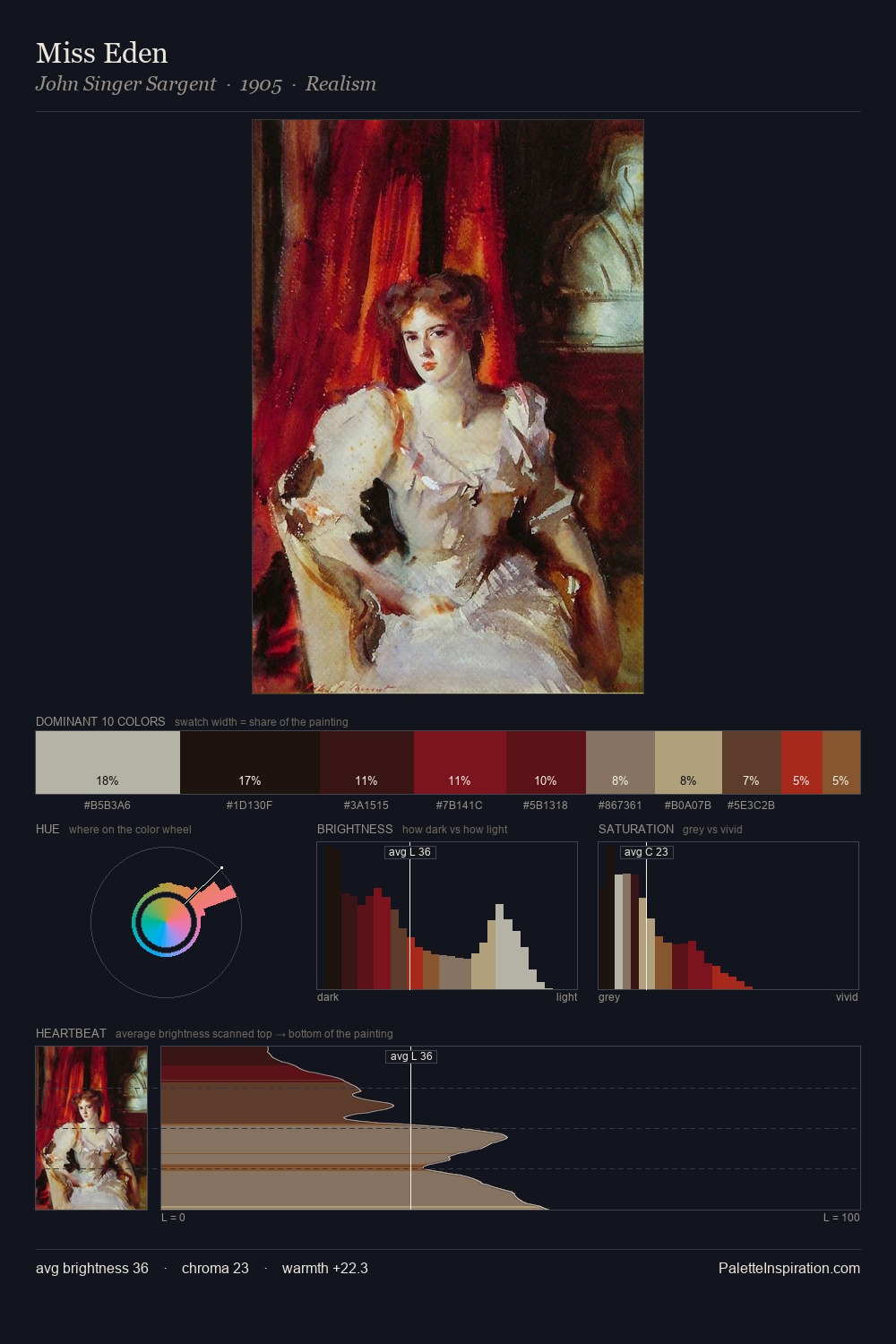
Task: Click the bright red 5% swatch
Action: pos(802,762)
